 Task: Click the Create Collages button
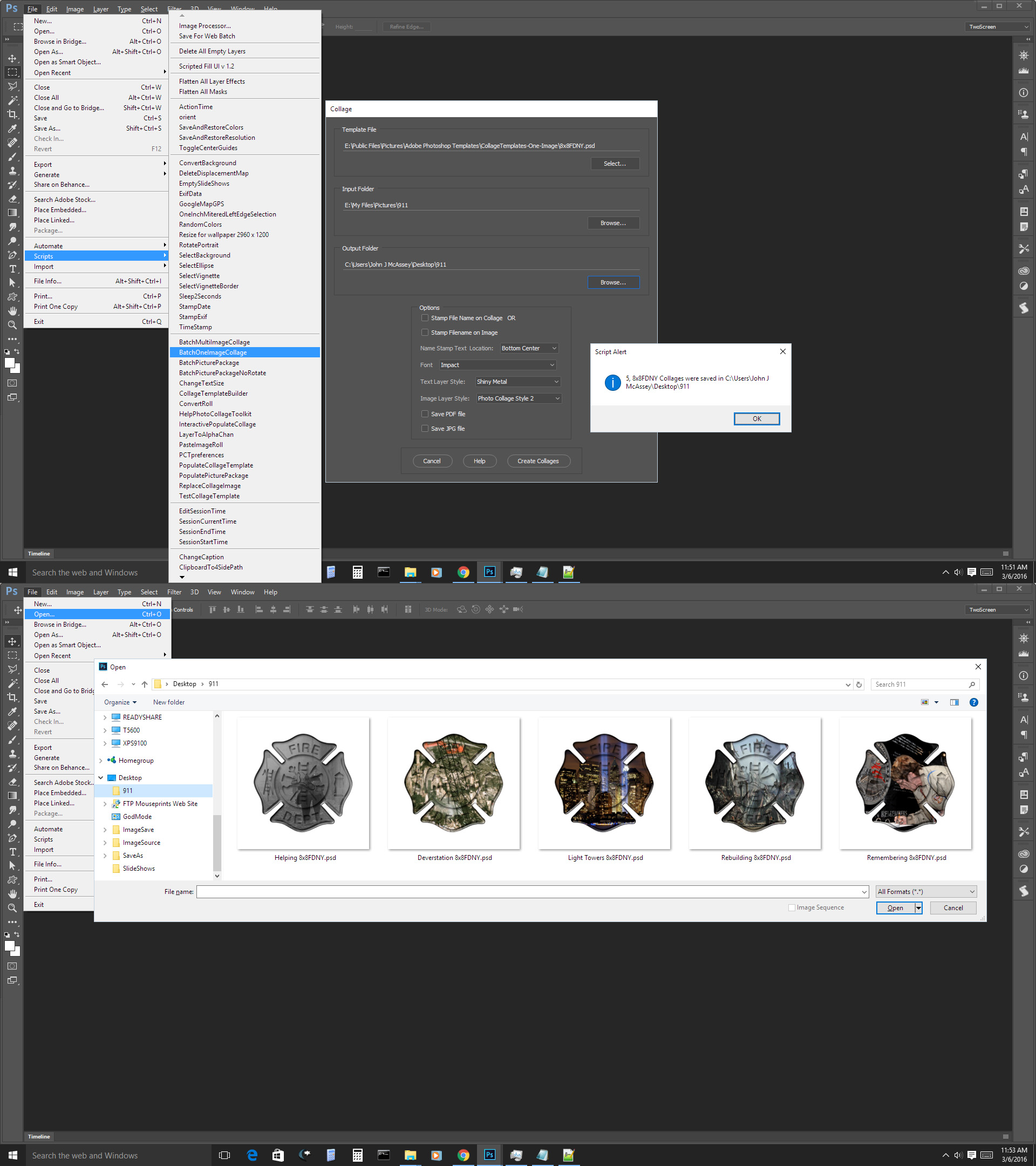coord(537,461)
